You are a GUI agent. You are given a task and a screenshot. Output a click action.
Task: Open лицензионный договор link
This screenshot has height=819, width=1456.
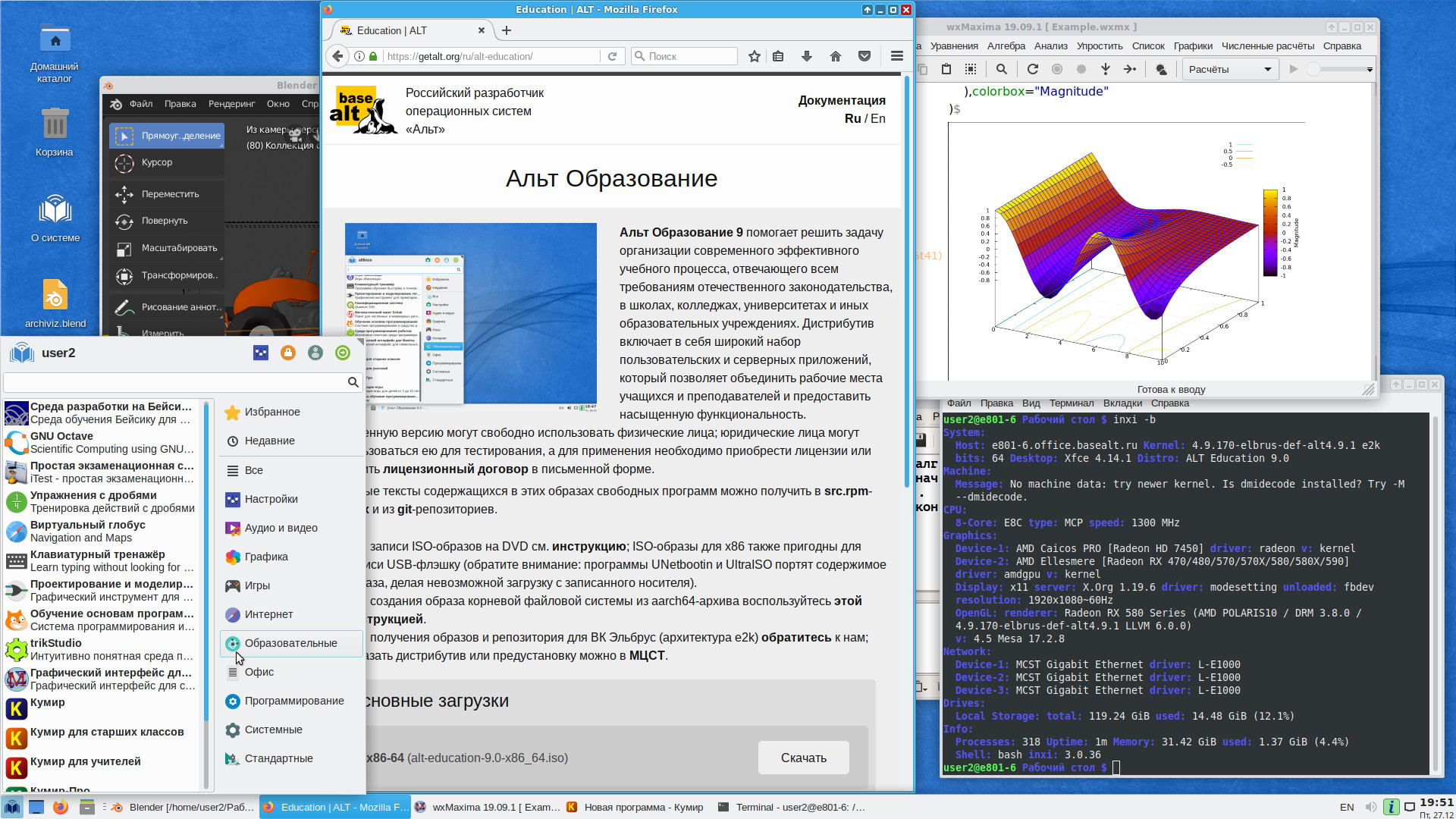tap(455, 469)
